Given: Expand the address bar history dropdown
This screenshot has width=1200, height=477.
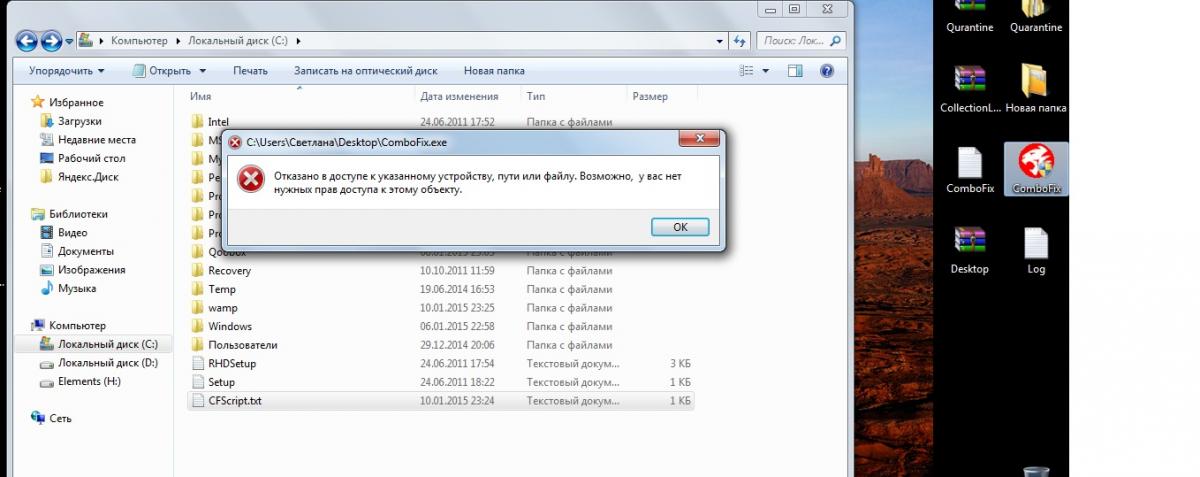Looking at the screenshot, I should coord(721,41).
